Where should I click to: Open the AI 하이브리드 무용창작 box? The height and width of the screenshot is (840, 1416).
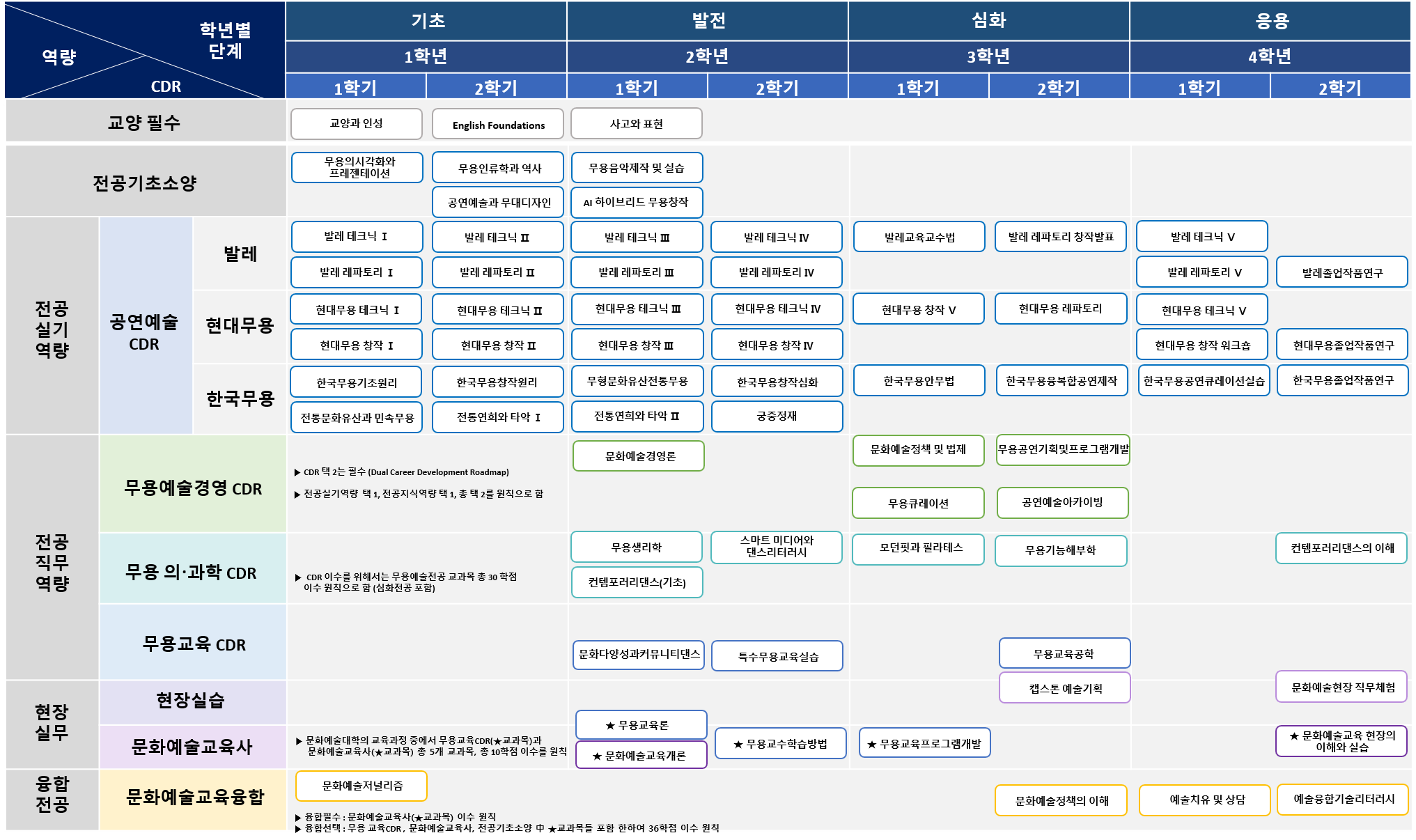pyautogui.click(x=636, y=202)
